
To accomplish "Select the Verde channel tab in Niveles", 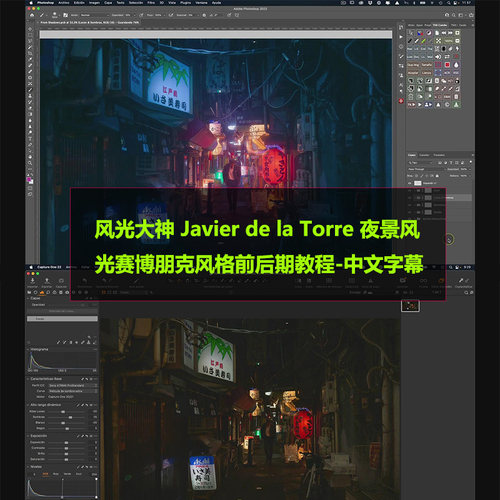I will click(67, 474).
